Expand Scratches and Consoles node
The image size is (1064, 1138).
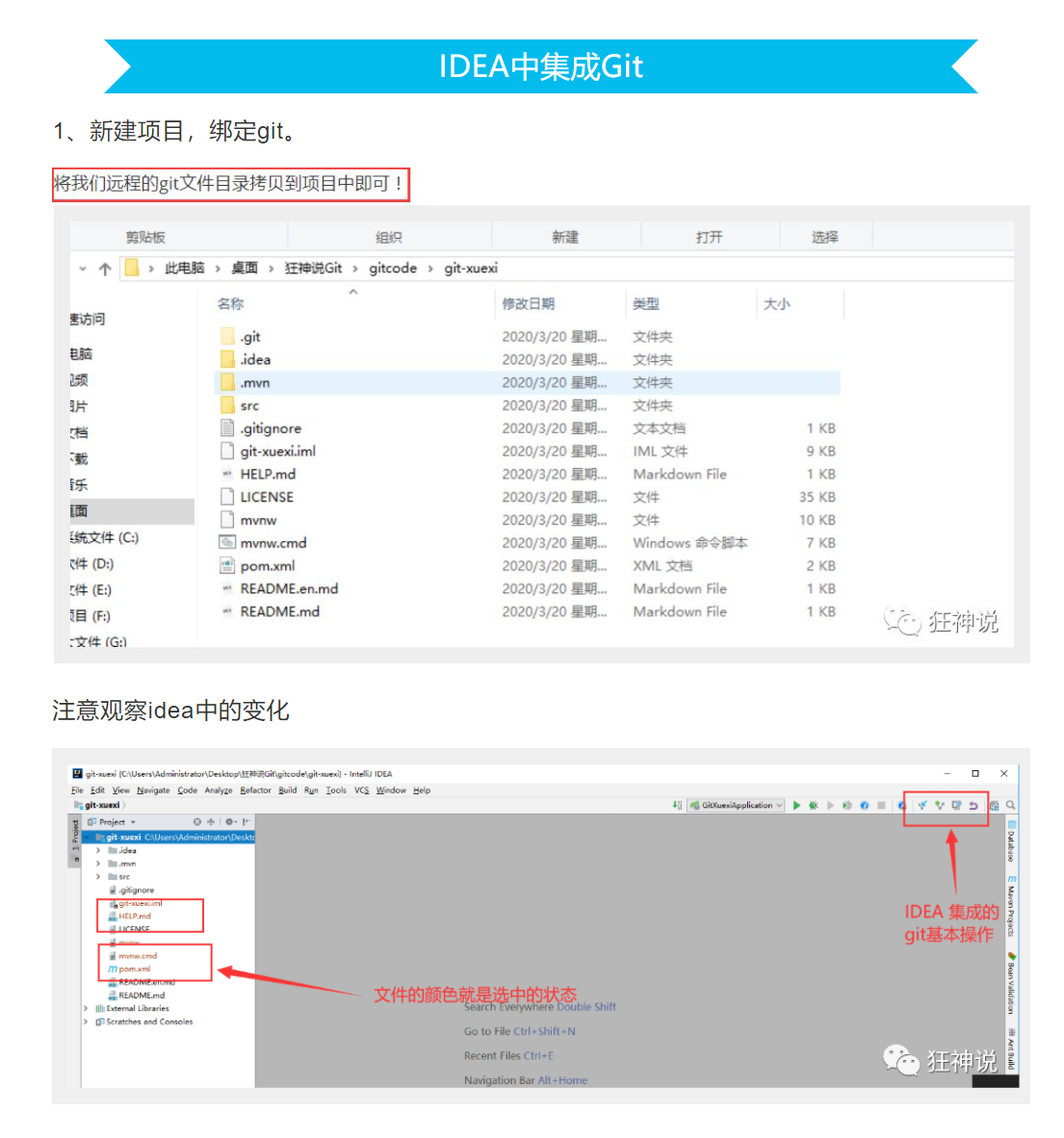(86, 1022)
